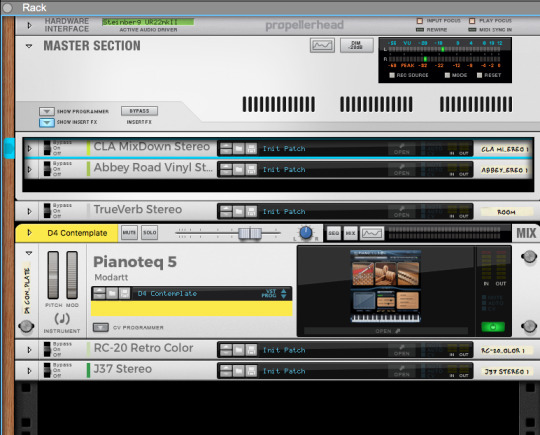Expand the RC-20 Retro Color device
540x435 pixels.
click(x=30, y=350)
